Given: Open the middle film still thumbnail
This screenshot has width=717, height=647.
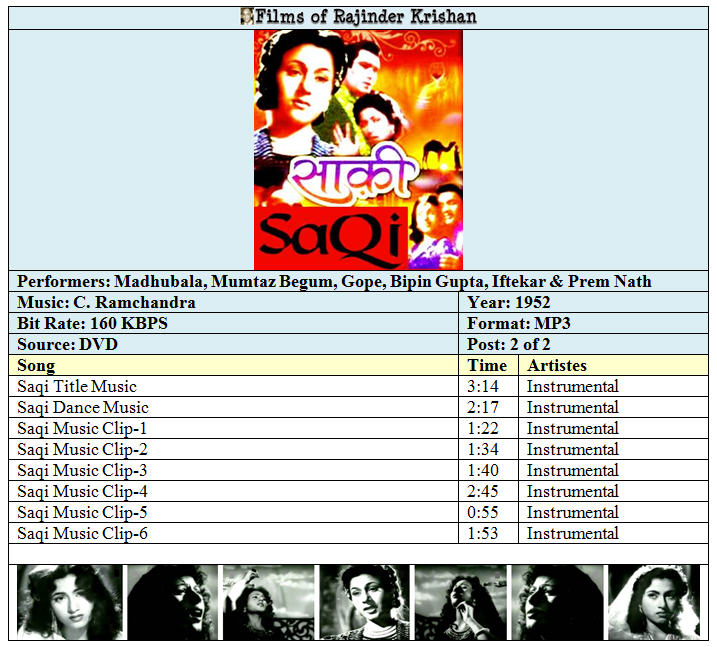Looking at the screenshot, I should coord(364,602).
